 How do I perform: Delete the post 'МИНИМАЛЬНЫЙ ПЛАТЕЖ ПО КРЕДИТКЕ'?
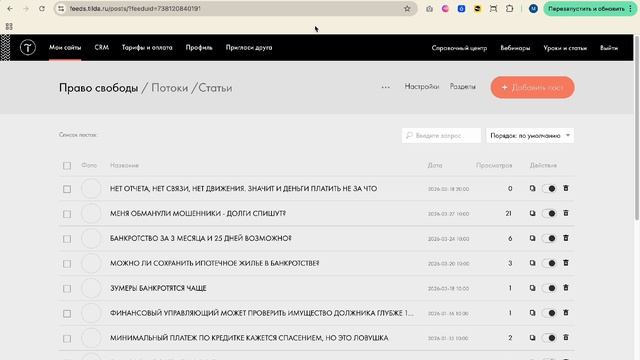[566, 338]
